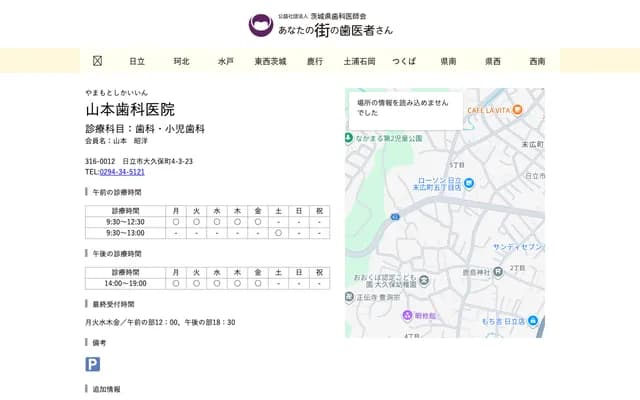Open the 水戸 area tab
The width and height of the screenshot is (640, 400).
point(226,61)
